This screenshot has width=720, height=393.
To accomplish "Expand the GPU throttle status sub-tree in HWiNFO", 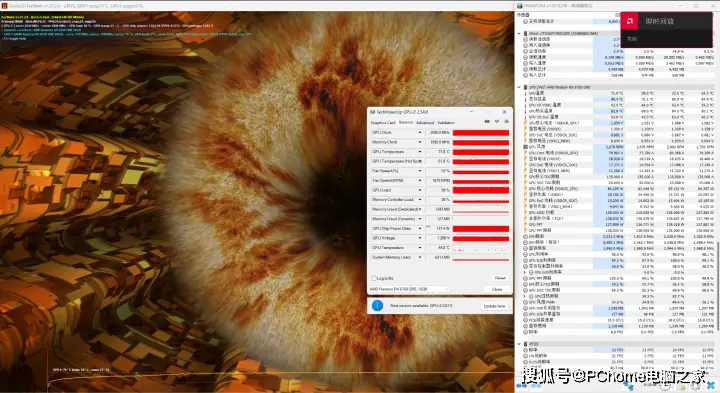I will click(x=525, y=296).
